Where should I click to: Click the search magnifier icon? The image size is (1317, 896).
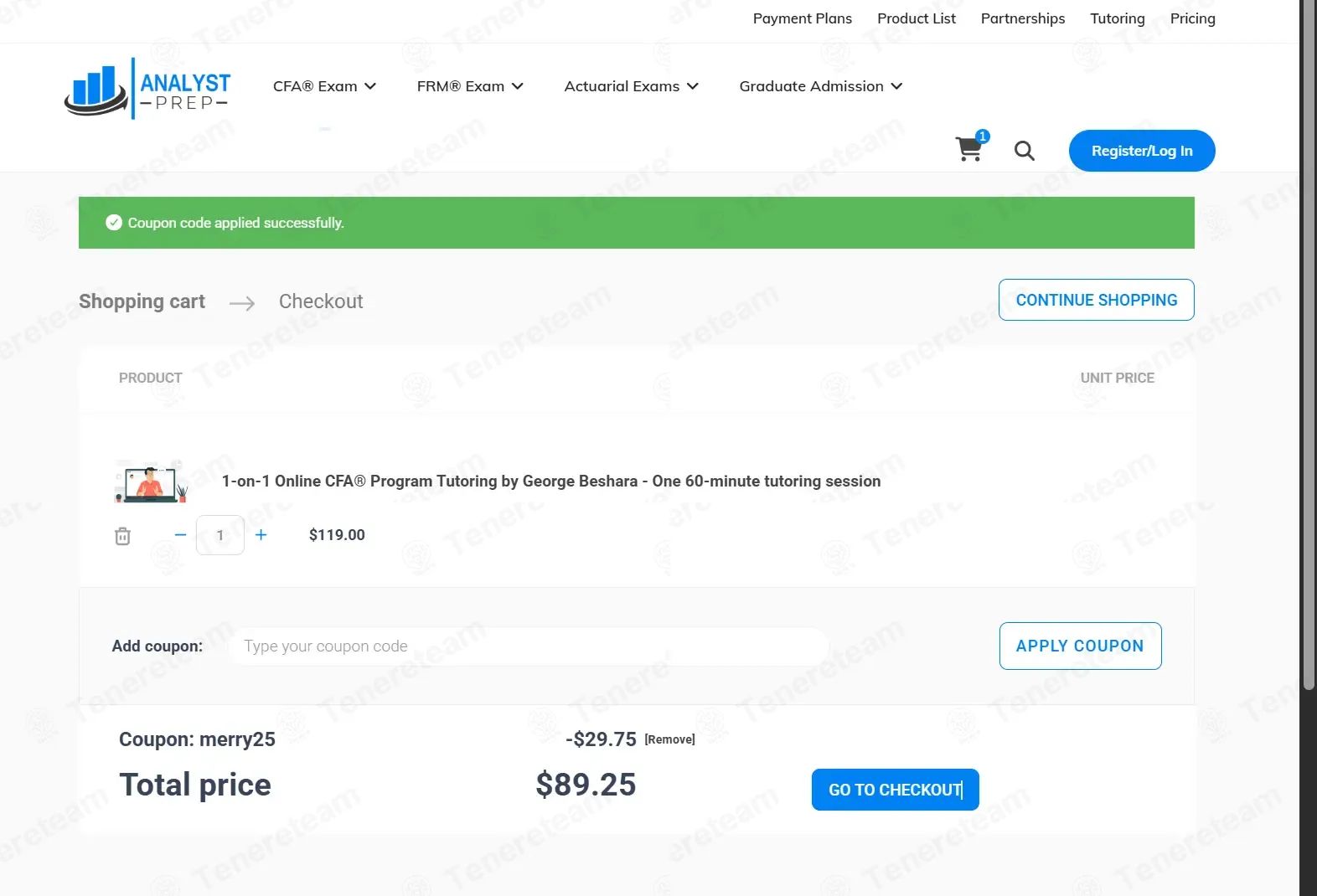pos(1024,151)
